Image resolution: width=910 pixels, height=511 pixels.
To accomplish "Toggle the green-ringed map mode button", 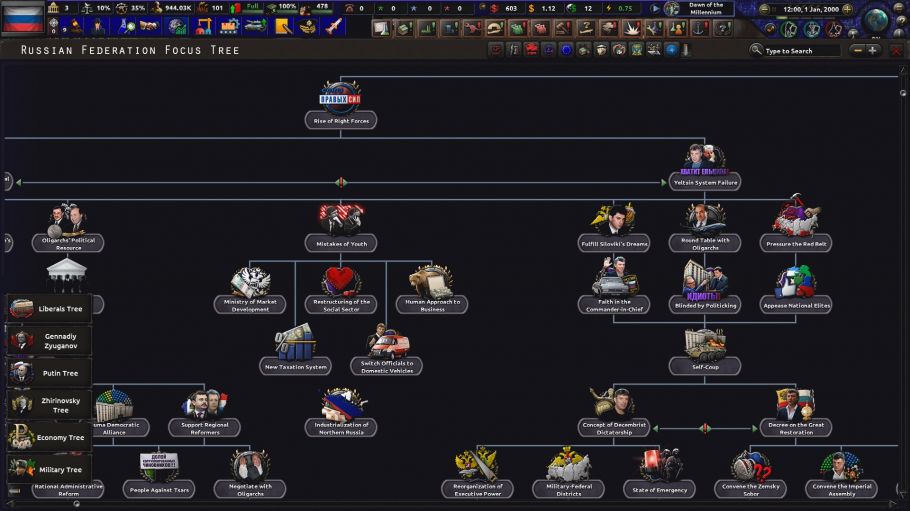I will [x=789, y=28].
